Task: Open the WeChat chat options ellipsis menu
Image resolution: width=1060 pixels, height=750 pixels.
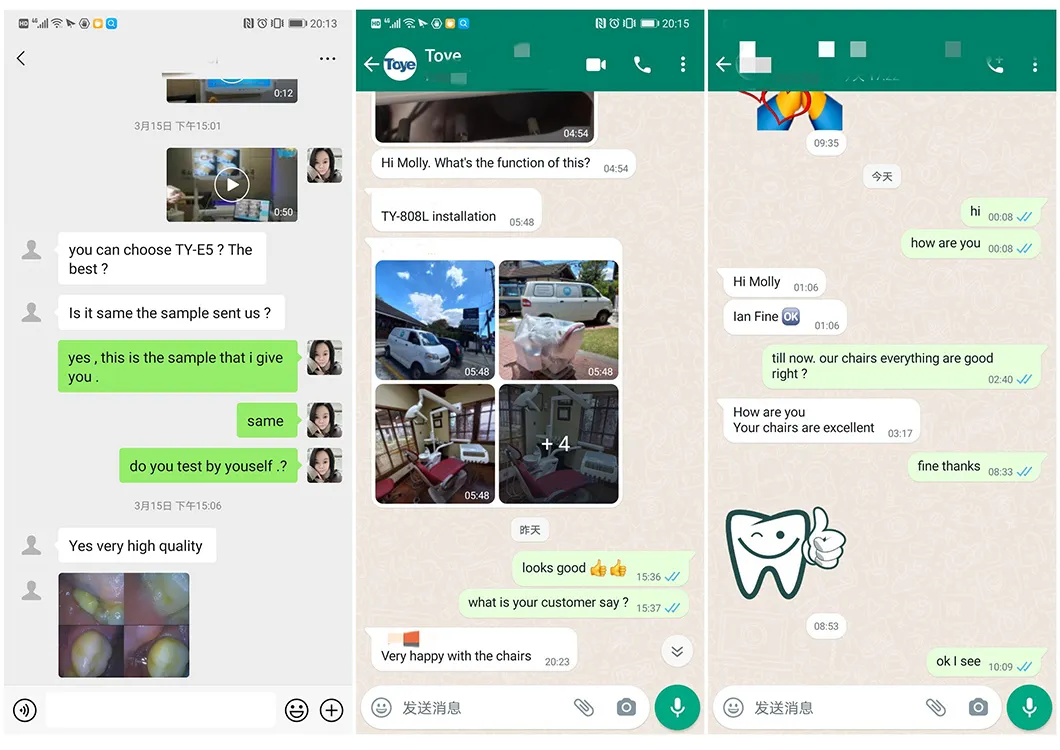Action: coord(328,59)
